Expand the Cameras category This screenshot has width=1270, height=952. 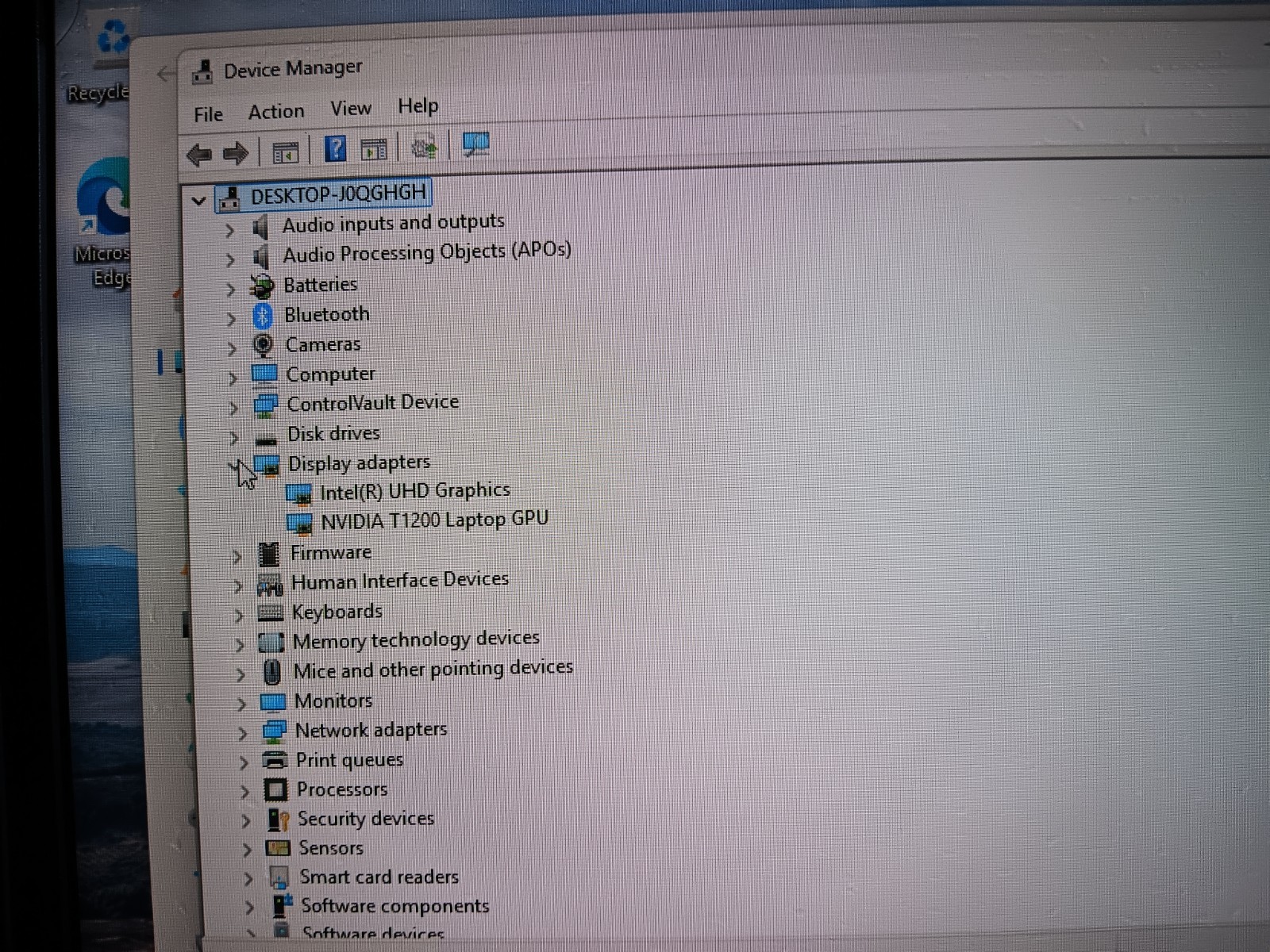pos(233,349)
